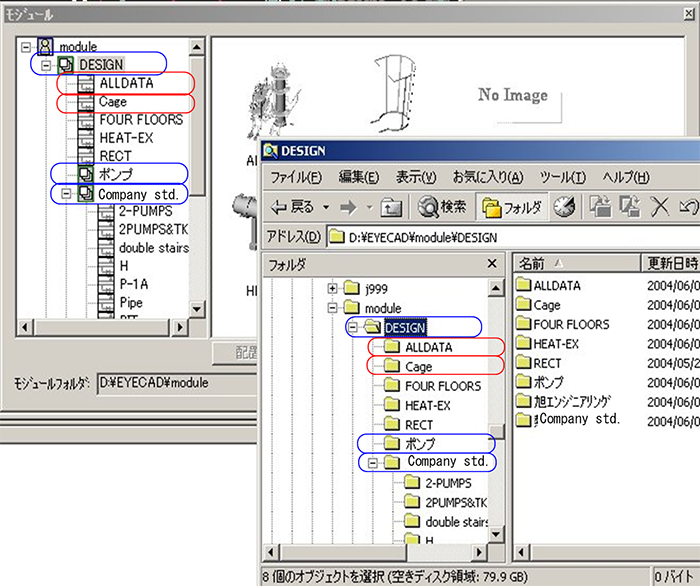Image resolution: width=700 pixels, height=586 pixels.
Task: Click the Delete X toolbar icon
Action: 660,208
